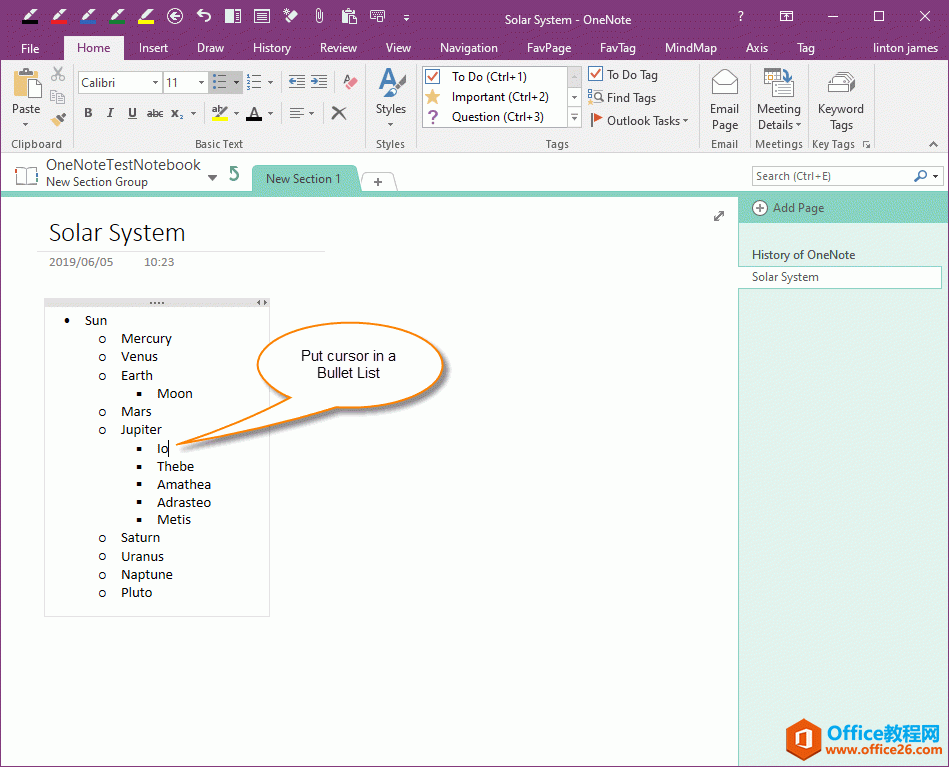This screenshot has height=767, width=949.
Task: Open the Font Color picker
Action: [x=270, y=113]
